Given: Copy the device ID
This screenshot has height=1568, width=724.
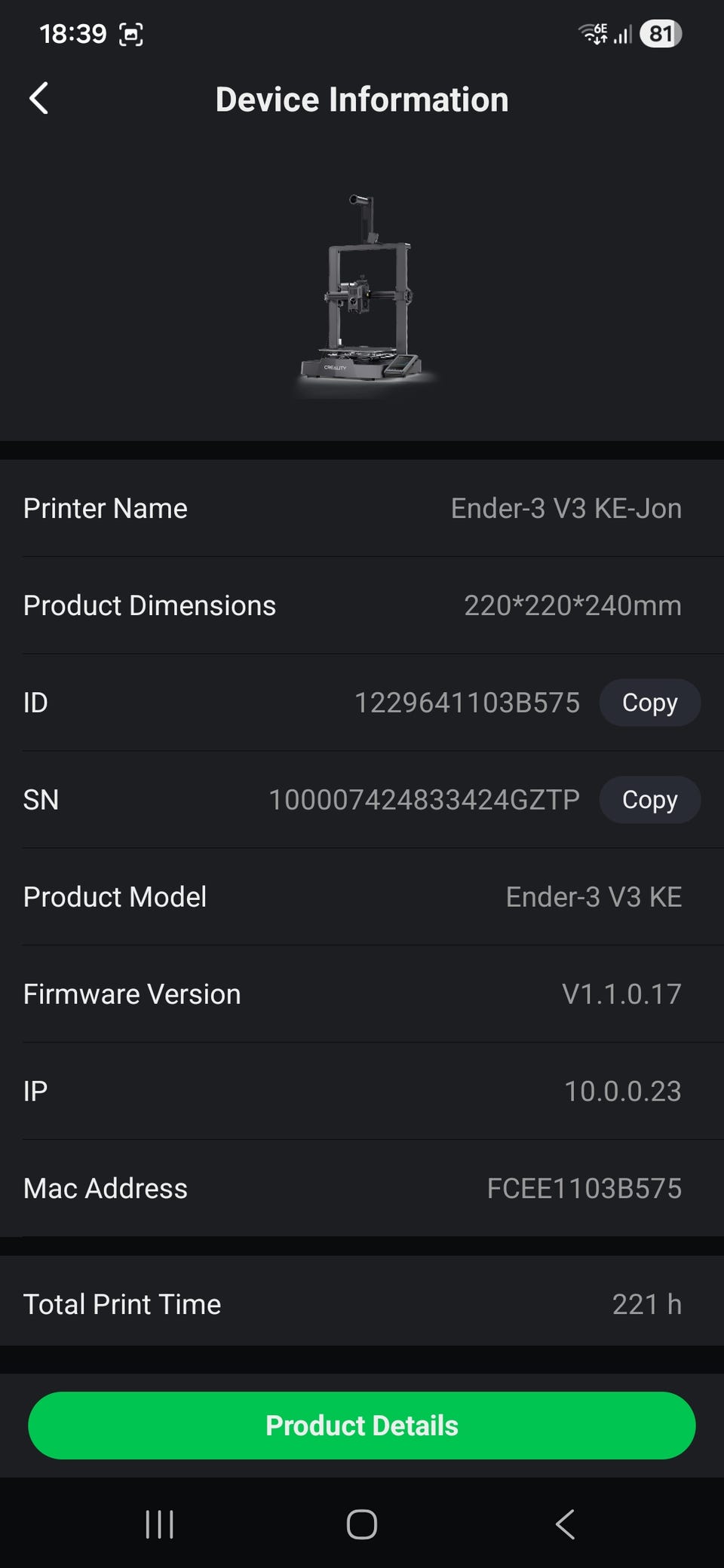Looking at the screenshot, I should click(649, 703).
